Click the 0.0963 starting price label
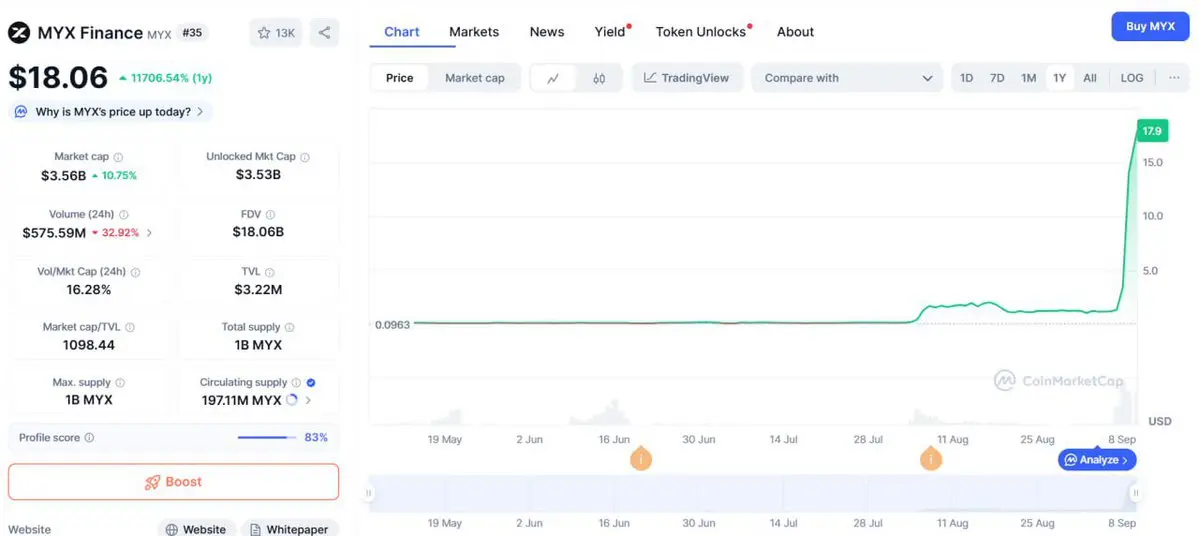The width and height of the screenshot is (1199, 536). (392, 324)
